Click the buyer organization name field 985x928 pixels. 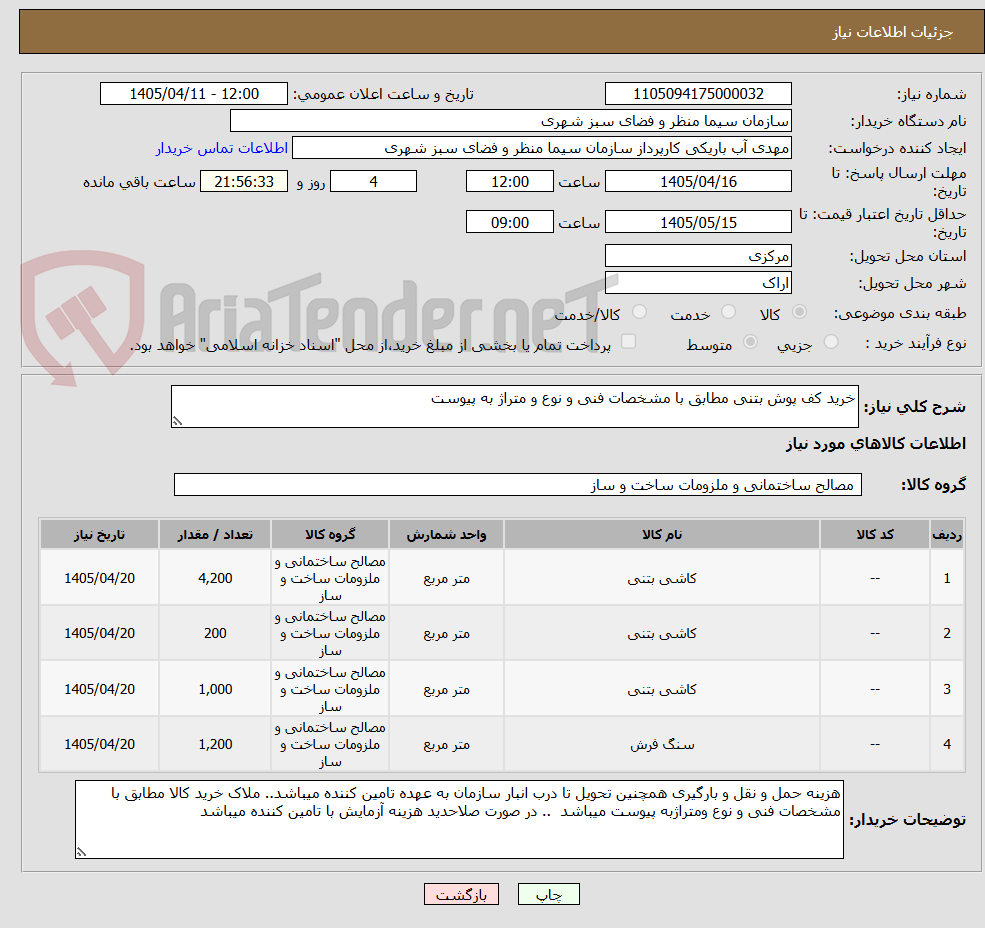coord(511,121)
